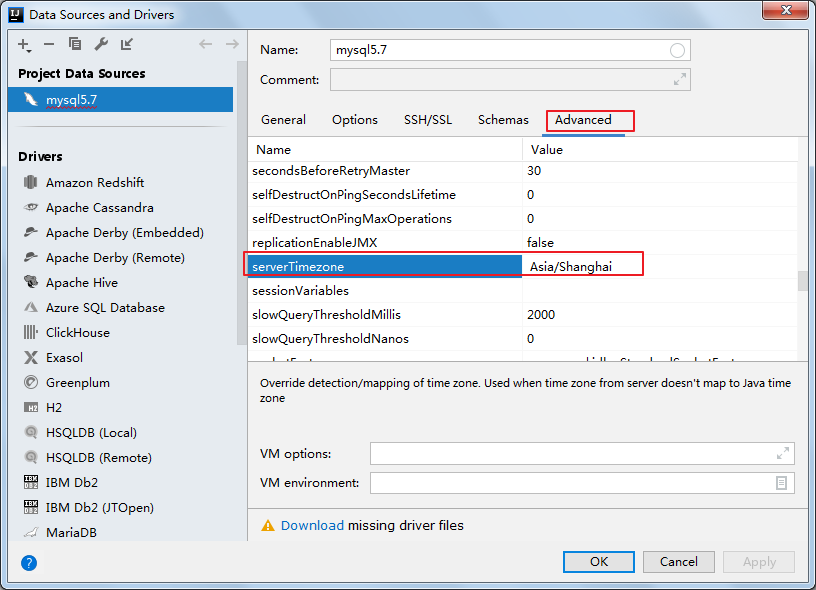The width and height of the screenshot is (816, 590).
Task: Click the Download driver files link
Action: point(312,525)
